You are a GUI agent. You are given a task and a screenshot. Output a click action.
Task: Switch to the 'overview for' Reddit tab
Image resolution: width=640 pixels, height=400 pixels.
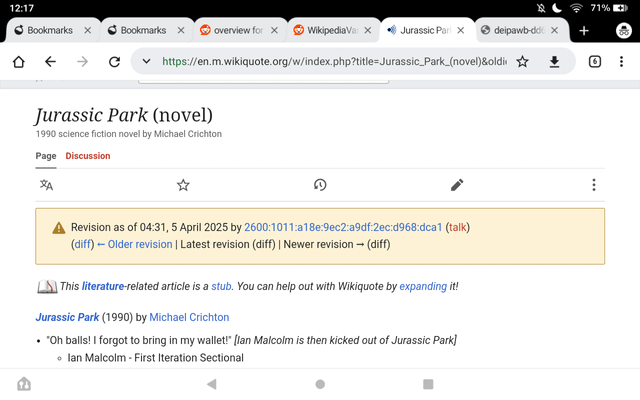[232, 30]
